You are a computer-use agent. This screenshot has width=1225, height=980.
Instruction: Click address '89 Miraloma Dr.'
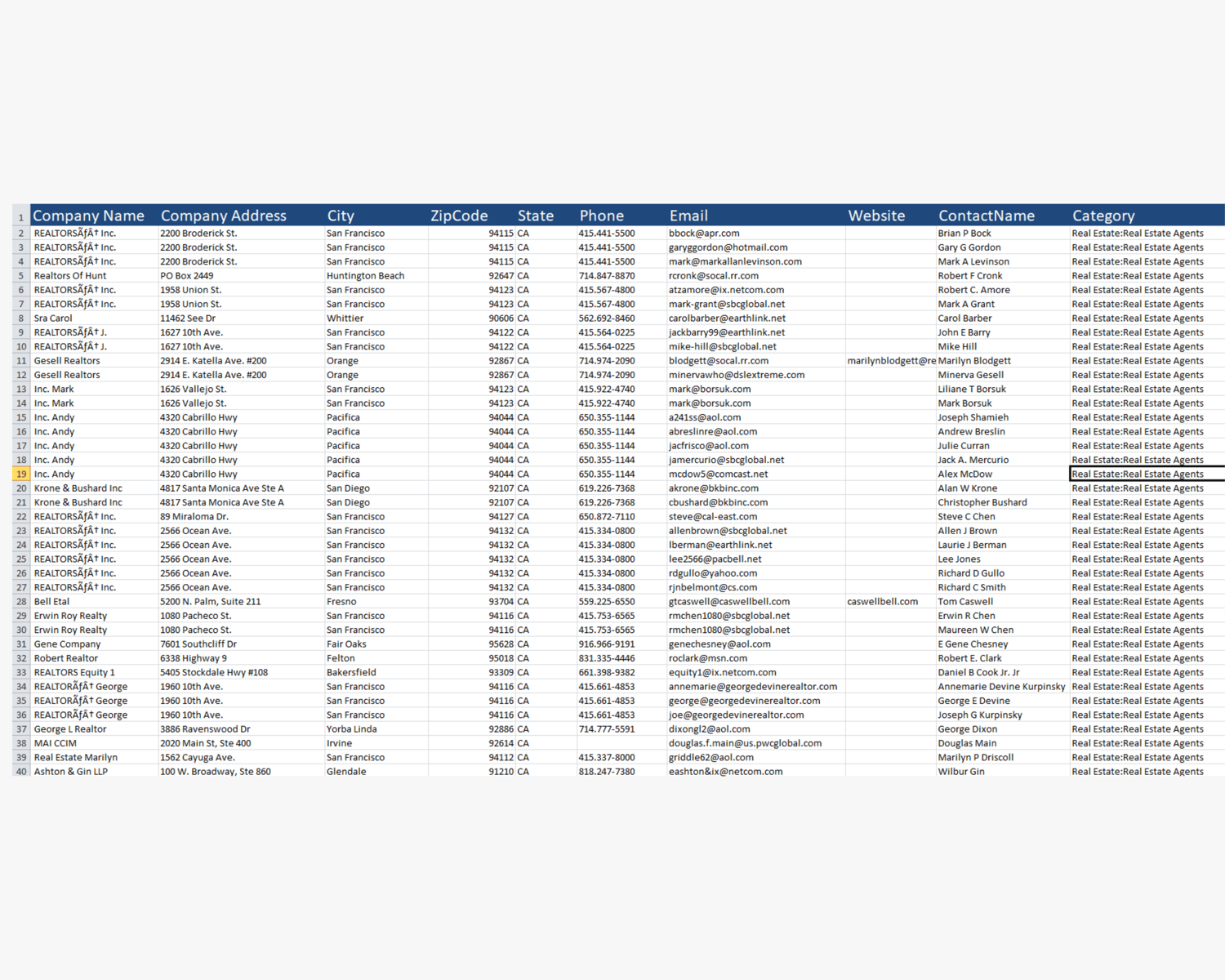pos(241,516)
